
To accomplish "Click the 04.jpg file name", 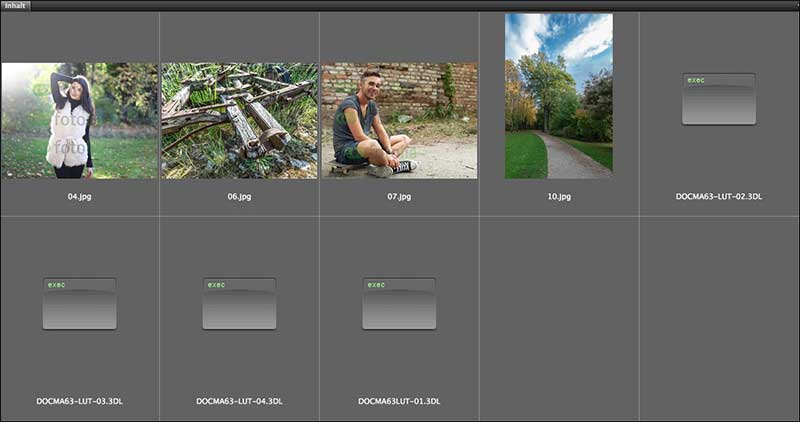I will coord(80,196).
